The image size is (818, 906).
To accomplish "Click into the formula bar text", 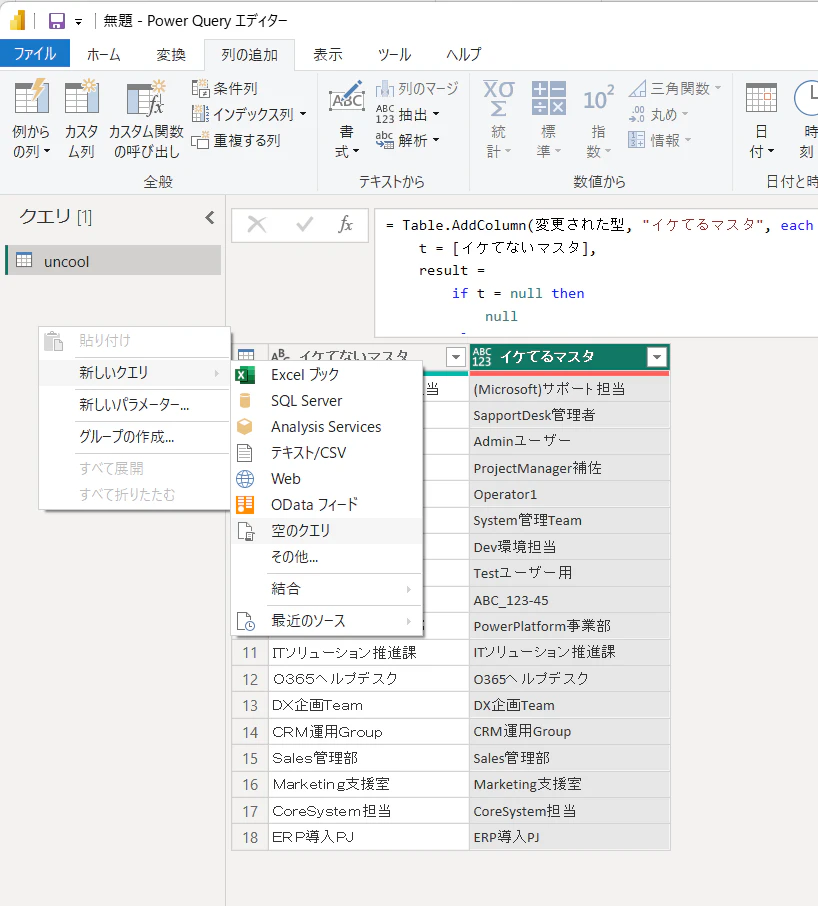I will [595, 272].
